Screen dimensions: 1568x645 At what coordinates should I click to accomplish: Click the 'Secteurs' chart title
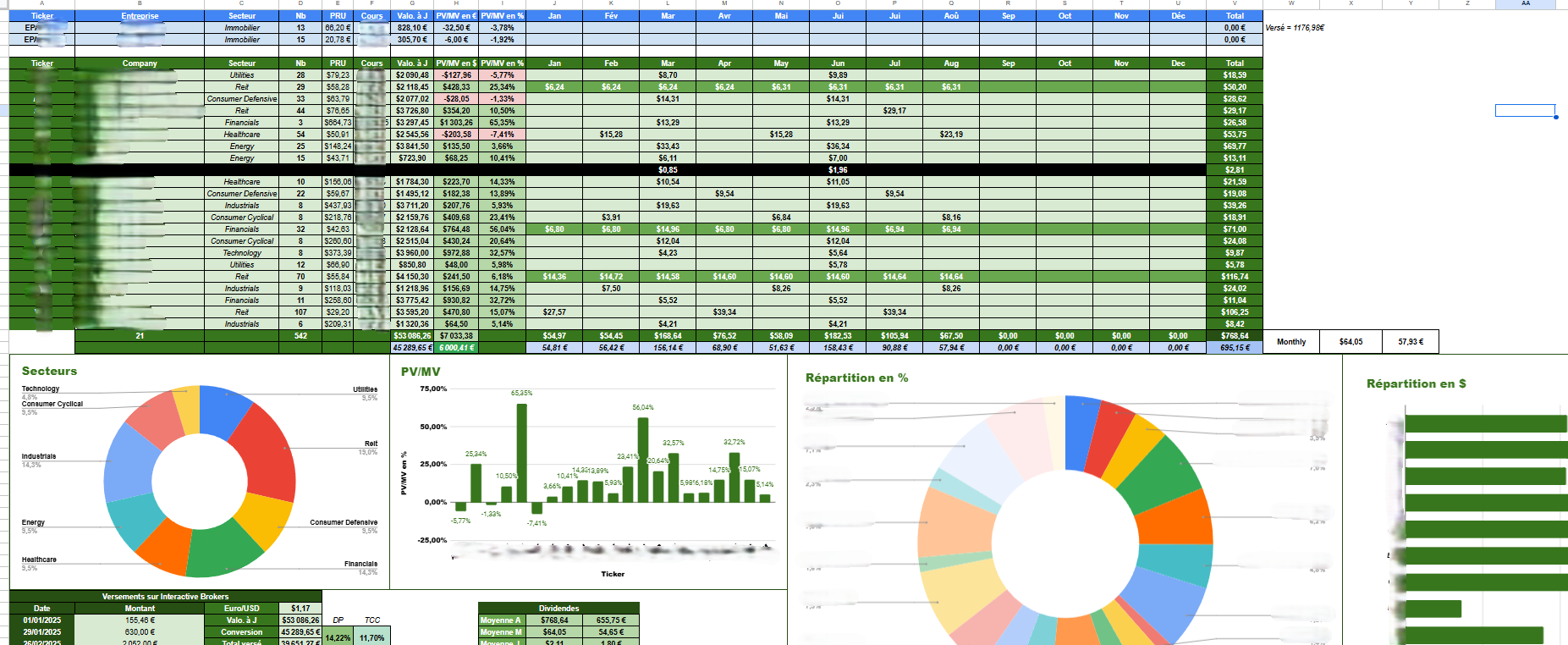click(49, 372)
